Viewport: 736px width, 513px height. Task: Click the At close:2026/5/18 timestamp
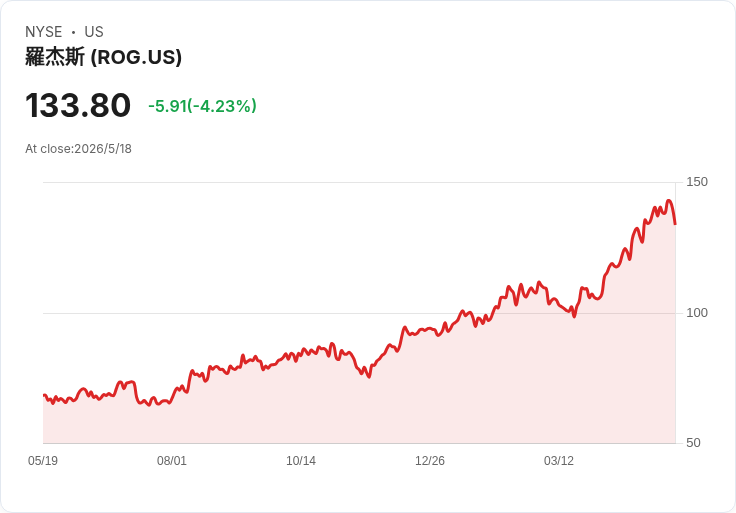pyautogui.click(x=78, y=149)
